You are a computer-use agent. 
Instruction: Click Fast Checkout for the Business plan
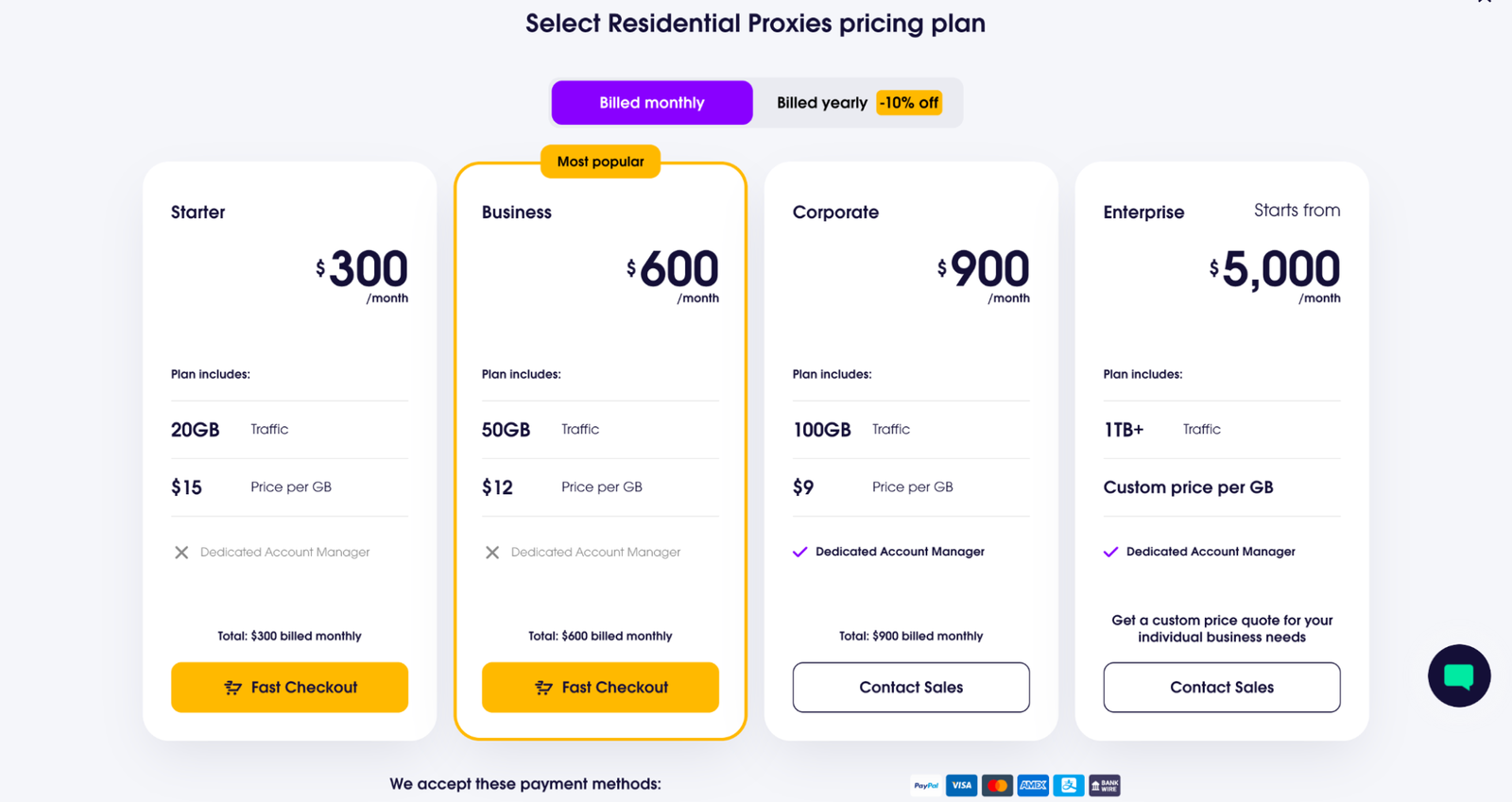click(x=600, y=688)
